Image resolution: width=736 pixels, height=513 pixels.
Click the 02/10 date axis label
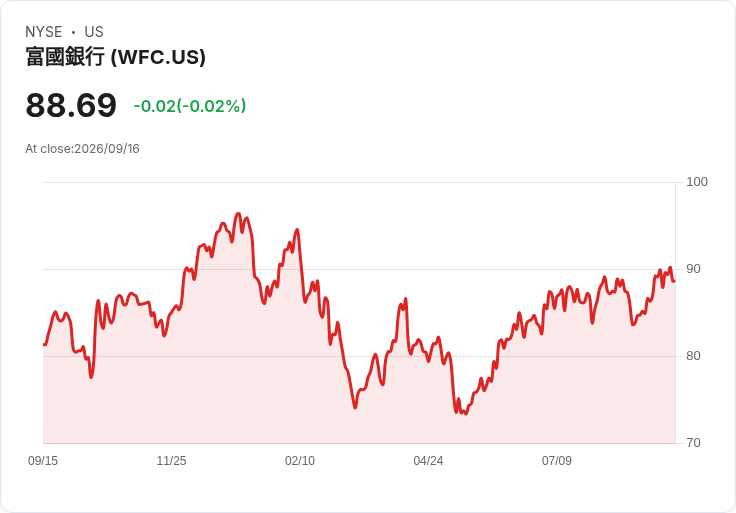pyautogui.click(x=300, y=461)
